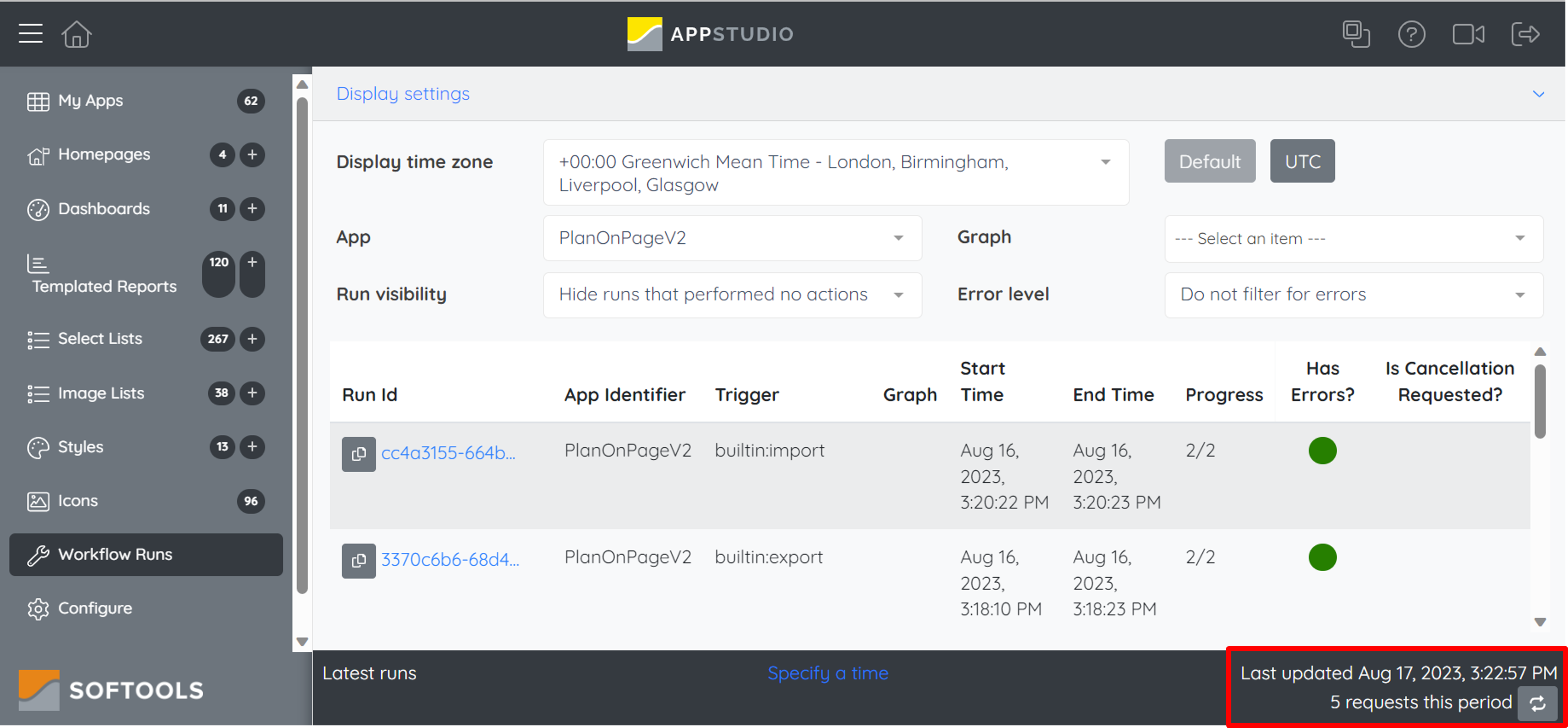Viewport: 1568px width, 728px height.
Task: Click table scrollbar down arrow
Action: coord(1540,622)
